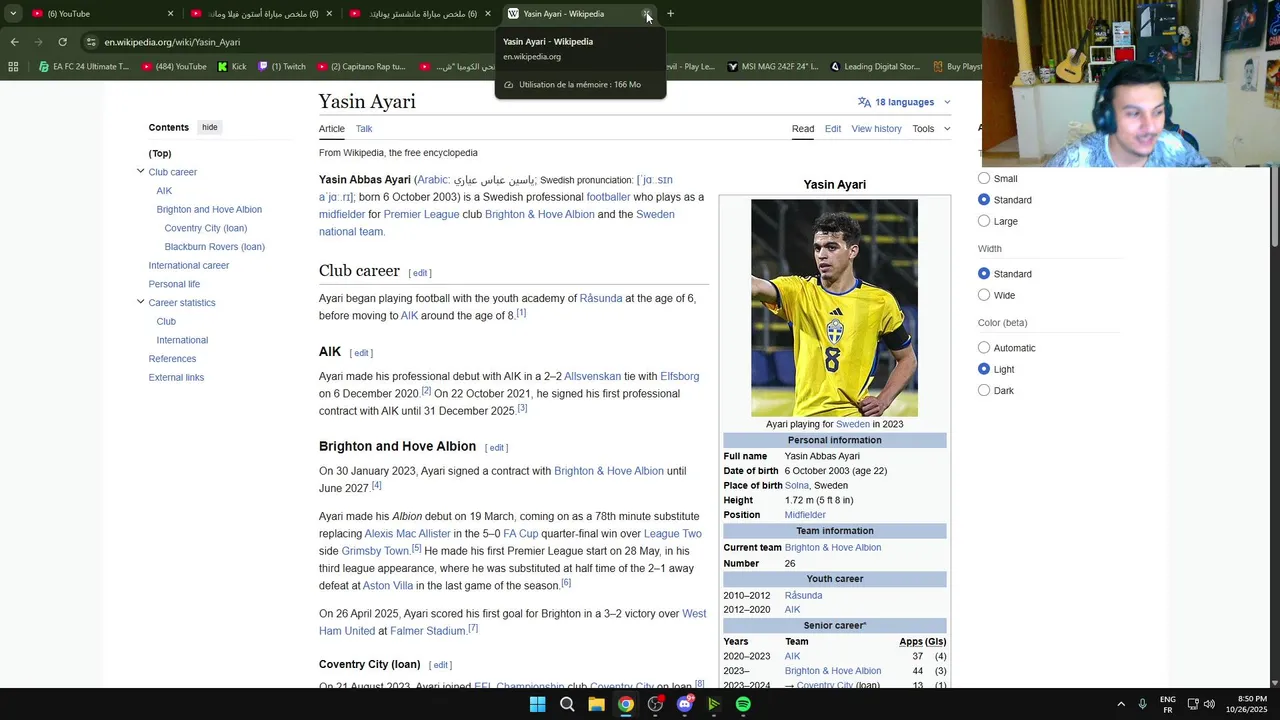Screen dimensions: 1280x720
Task: Jump to (Top) in contents
Action: click(160, 153)
